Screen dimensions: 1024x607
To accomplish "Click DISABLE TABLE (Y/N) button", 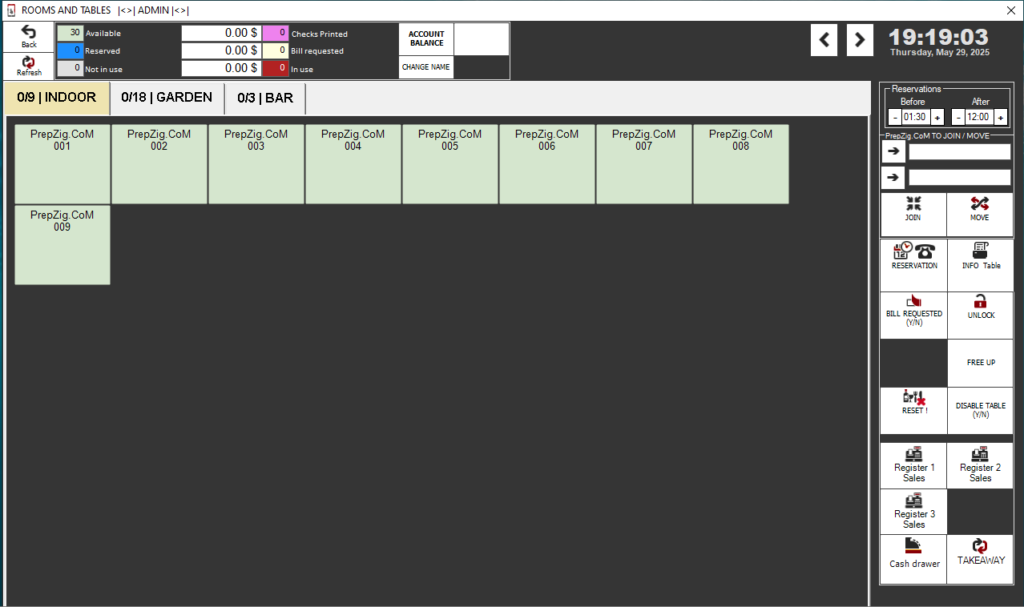I will [x=980, y=410].
